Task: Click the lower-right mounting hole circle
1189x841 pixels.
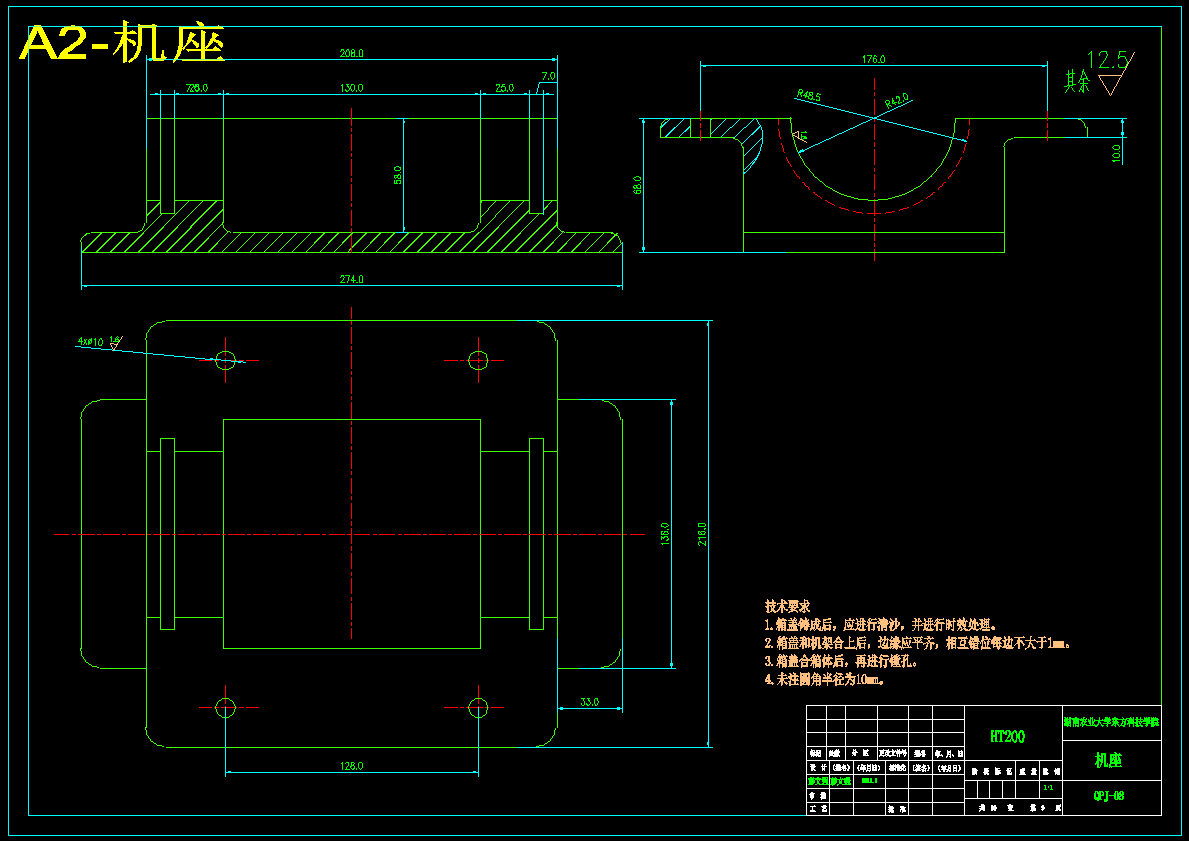Action: tap(478, 708)
